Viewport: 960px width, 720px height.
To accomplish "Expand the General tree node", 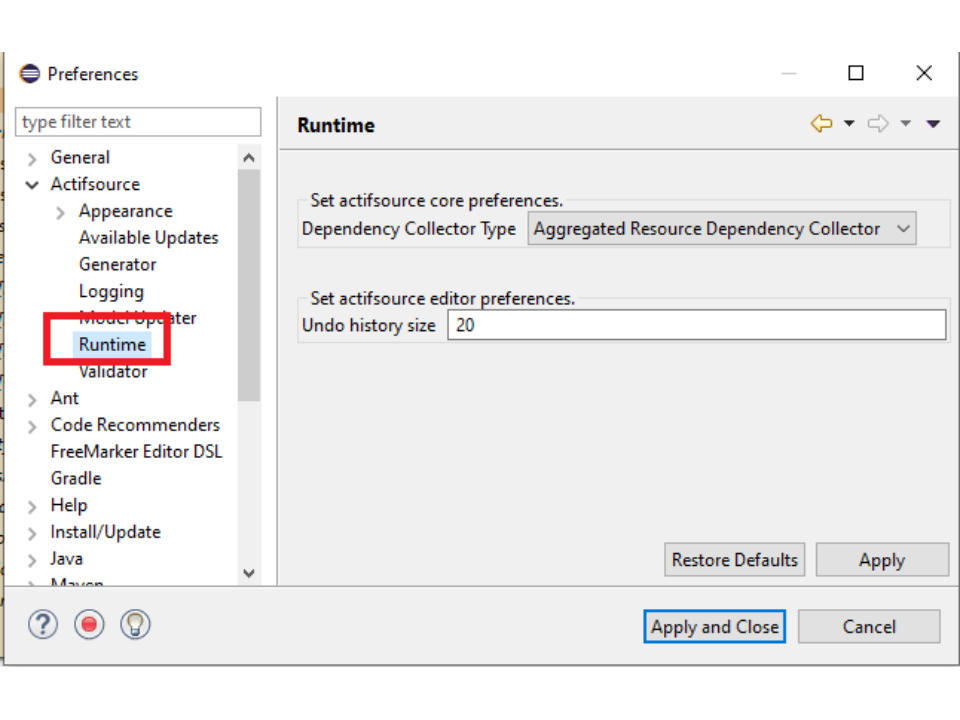I will (x=32, y=159).
